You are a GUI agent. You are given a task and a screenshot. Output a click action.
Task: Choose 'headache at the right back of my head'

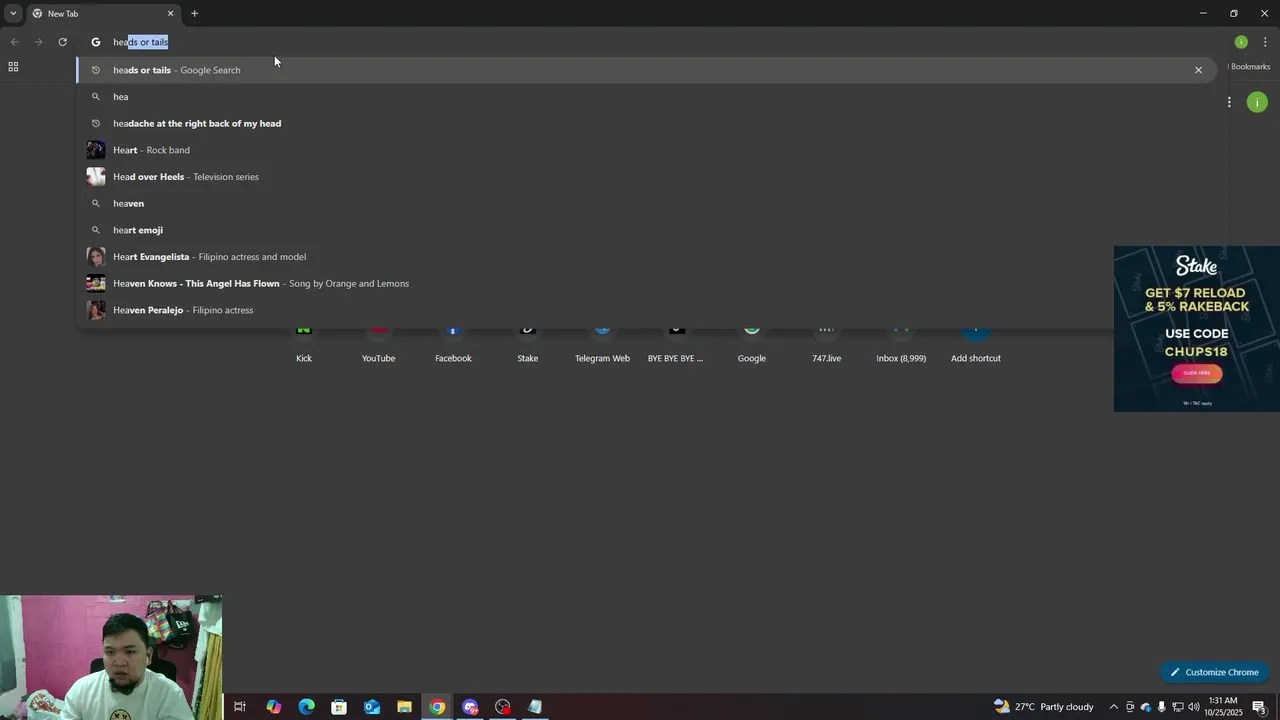click(x=646, y=123)
